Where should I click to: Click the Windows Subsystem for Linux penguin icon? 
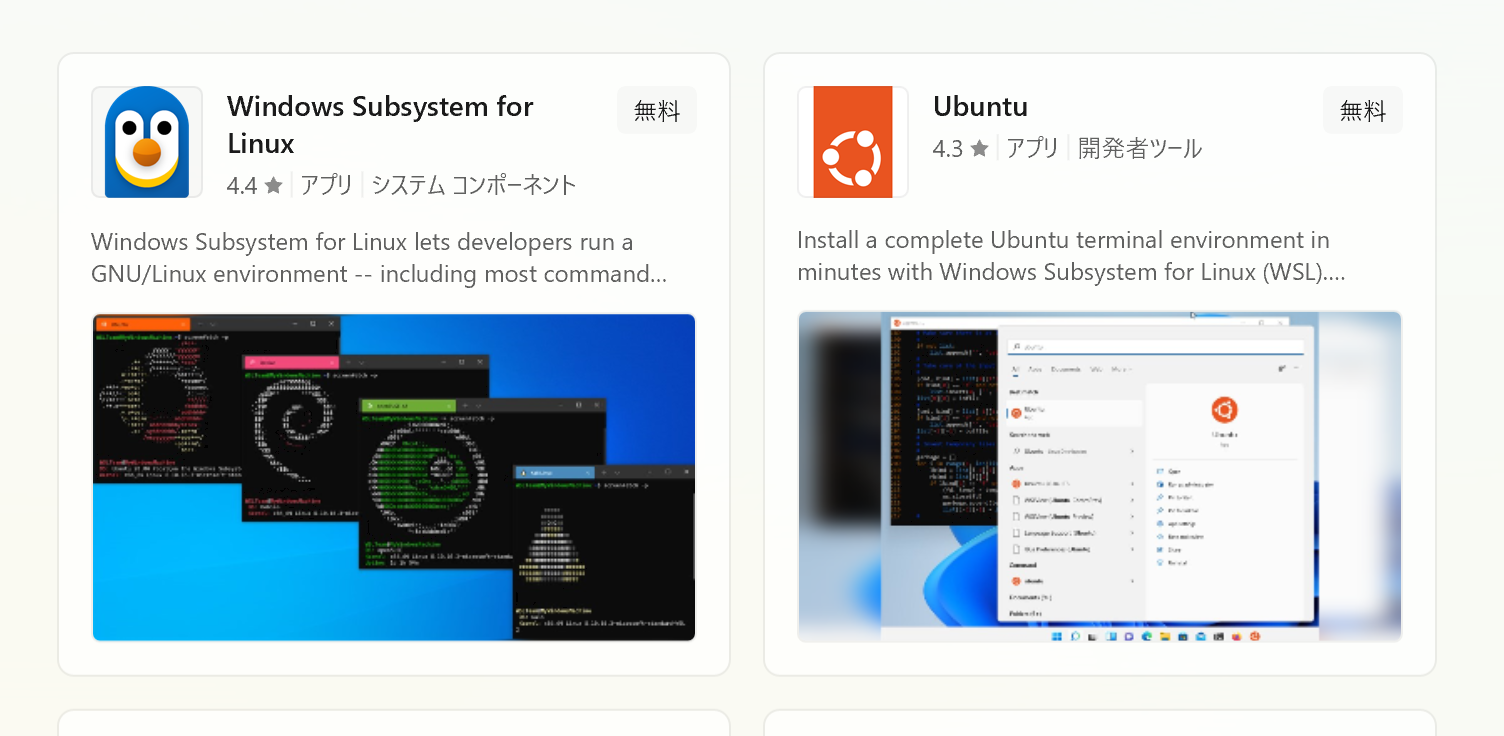click(147, 142)
